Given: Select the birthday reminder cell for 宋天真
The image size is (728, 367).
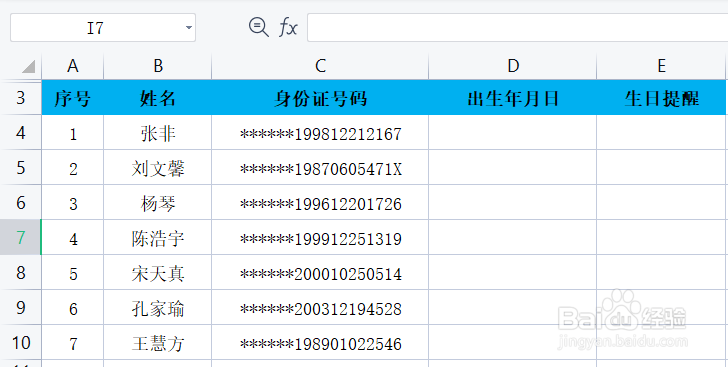Looking at the screenshot, I should (x=662, y=272).
